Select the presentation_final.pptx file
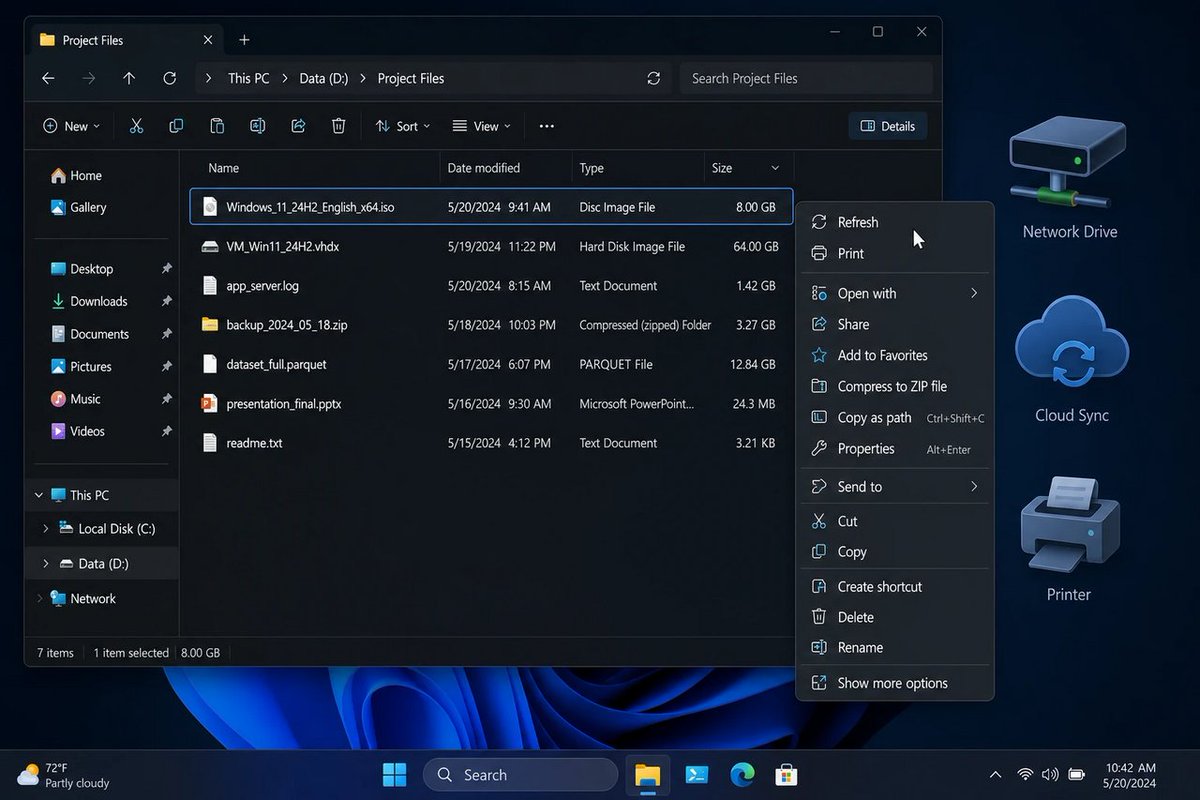This screenshot has width=1200, height=800. 491,404
